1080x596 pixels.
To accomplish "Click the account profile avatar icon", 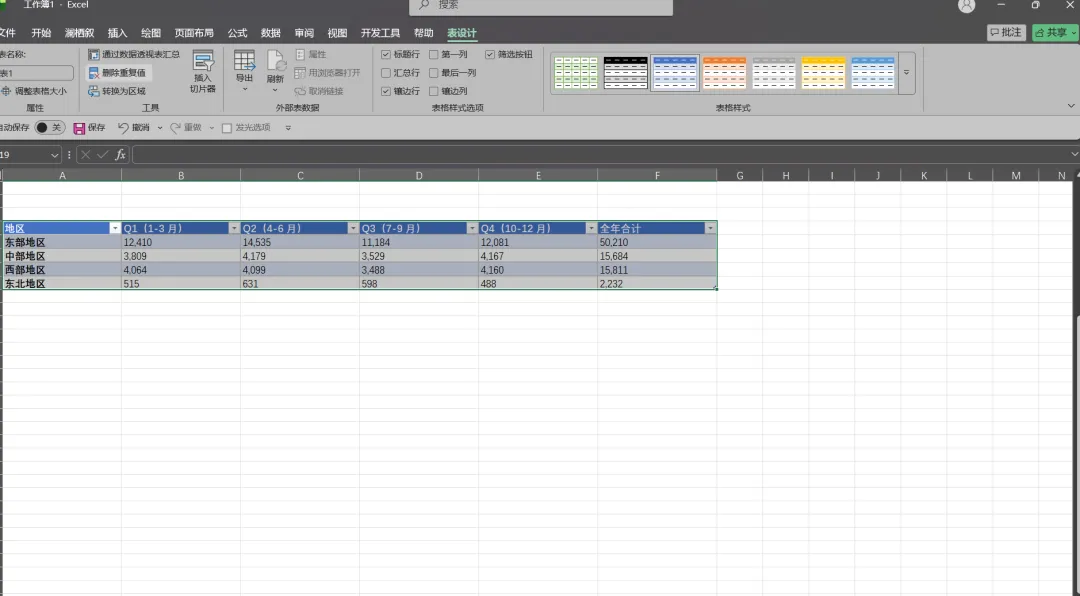I will [x=966, y=6].
